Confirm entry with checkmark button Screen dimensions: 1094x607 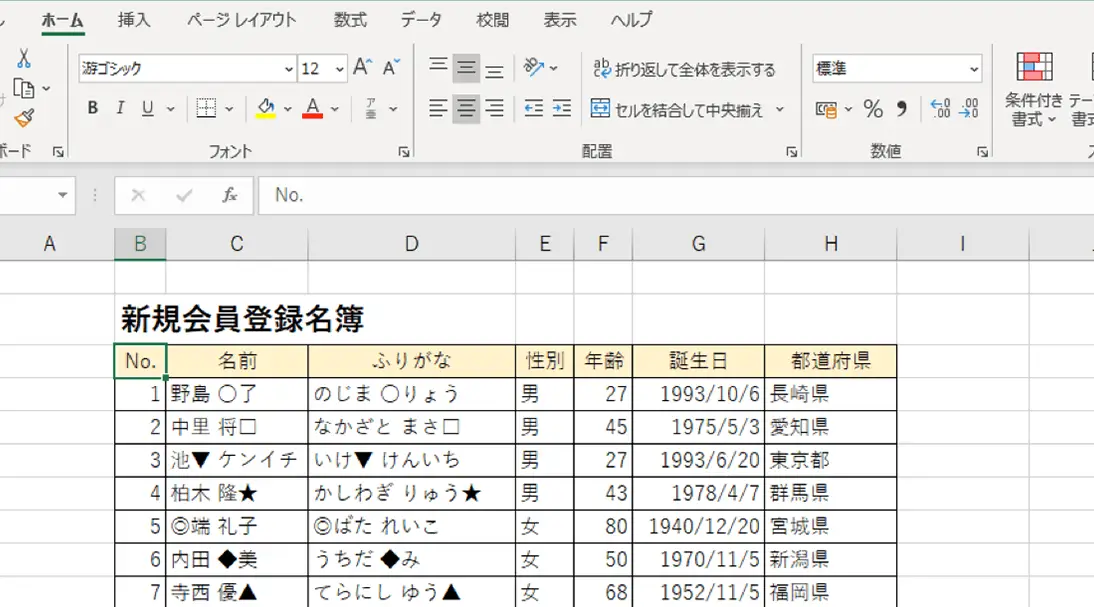tap(184, 195)
